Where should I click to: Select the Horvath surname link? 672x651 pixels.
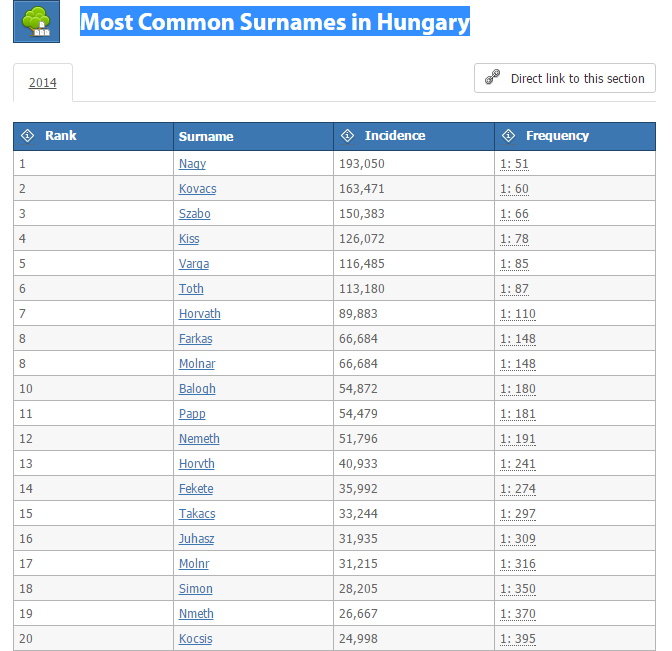(x=199, y=314)
